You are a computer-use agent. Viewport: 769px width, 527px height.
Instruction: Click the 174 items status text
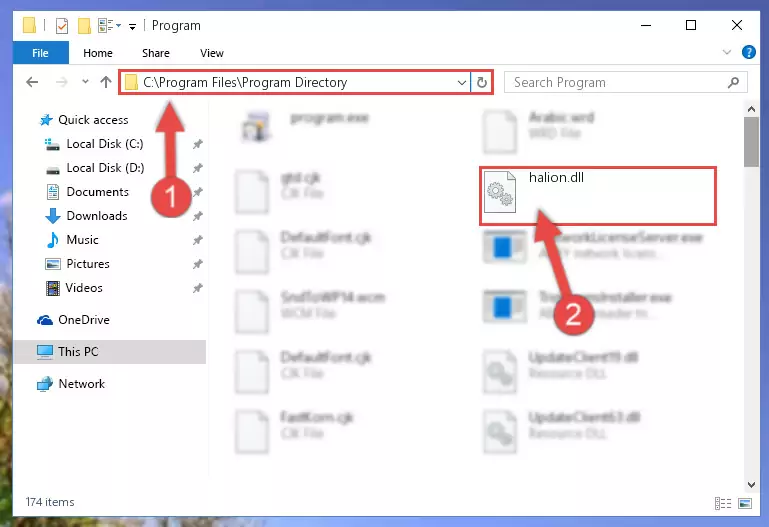(x=50, y=502)
